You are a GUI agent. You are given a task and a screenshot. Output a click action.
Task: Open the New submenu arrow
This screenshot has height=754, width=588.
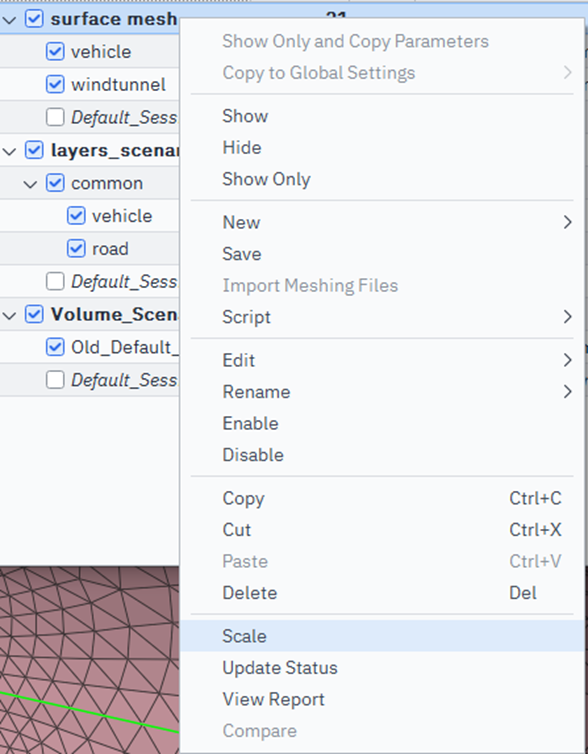567,222
